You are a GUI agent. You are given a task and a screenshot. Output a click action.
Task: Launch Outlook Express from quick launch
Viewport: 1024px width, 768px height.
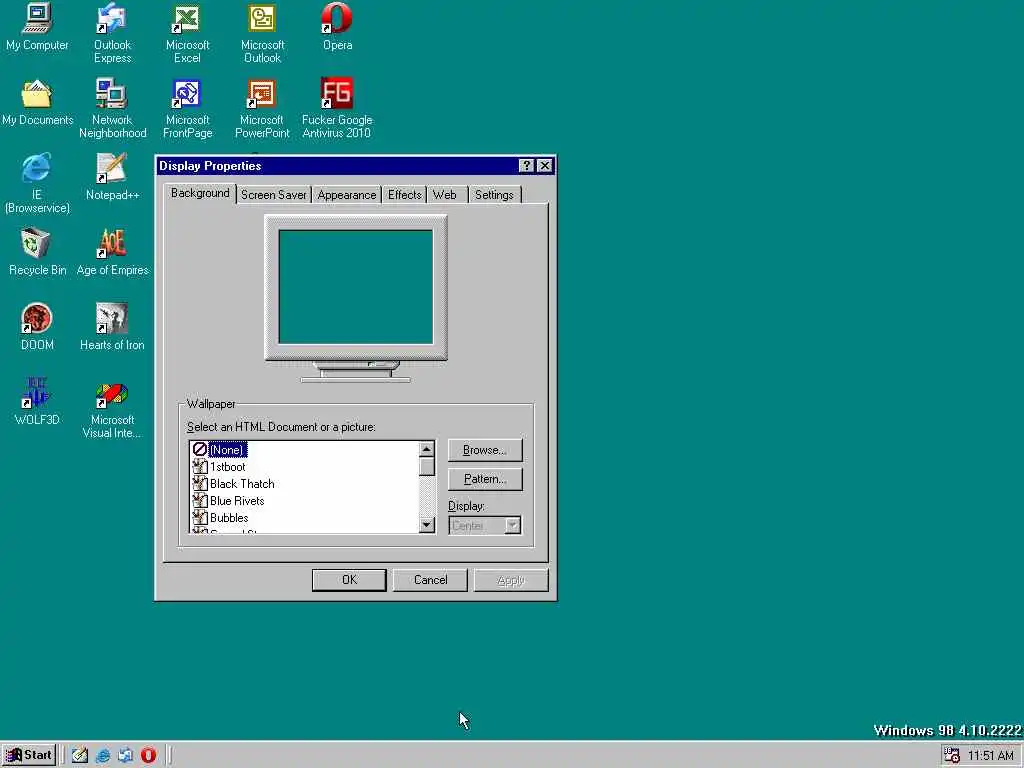coord(125,755)
